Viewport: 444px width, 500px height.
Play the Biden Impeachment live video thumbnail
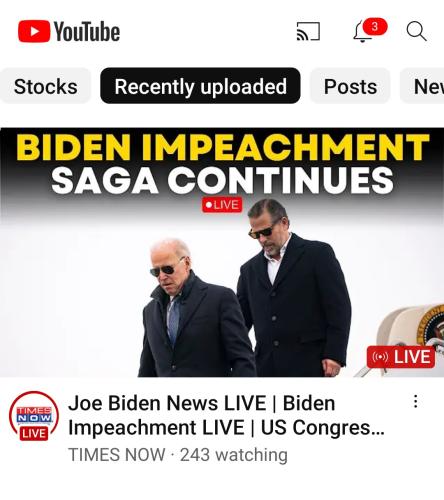(x=222, y=252)
